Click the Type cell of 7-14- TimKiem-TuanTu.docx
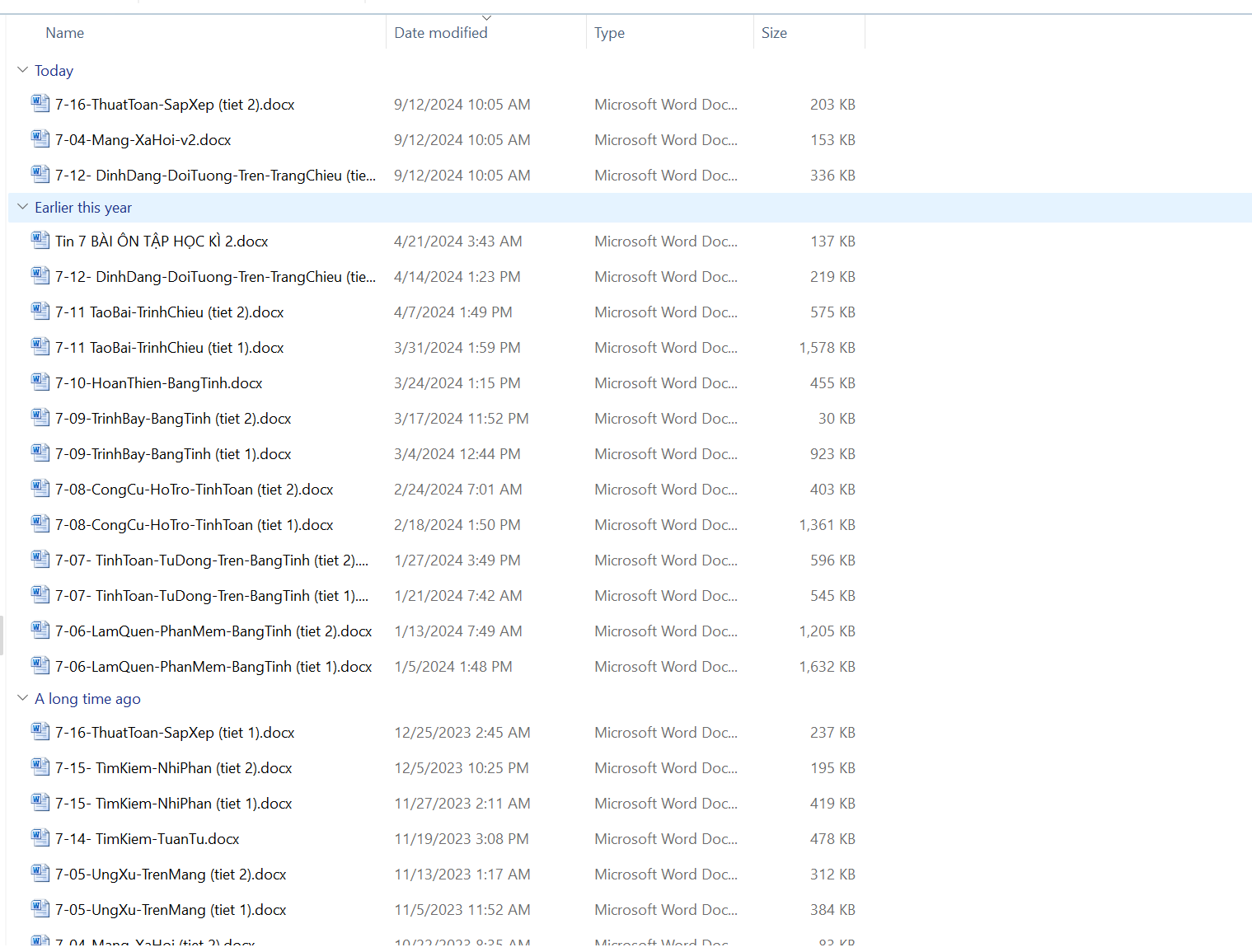 point(666,839)
